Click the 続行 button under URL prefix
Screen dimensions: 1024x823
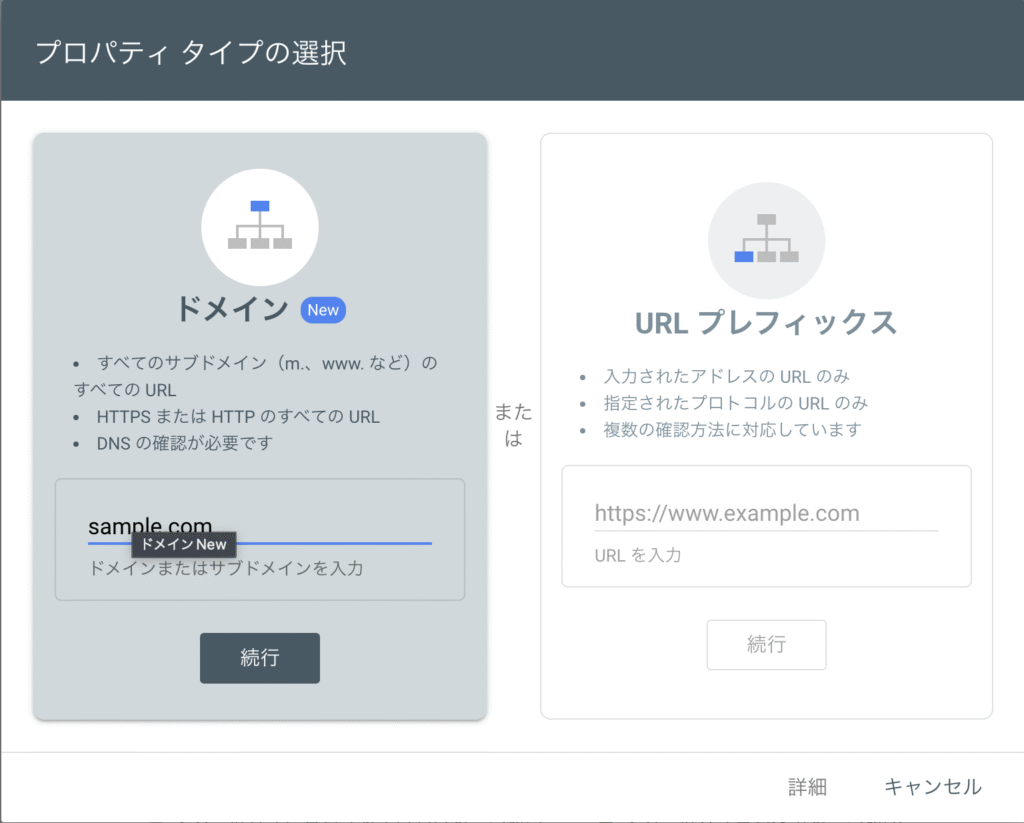[766, 645]
